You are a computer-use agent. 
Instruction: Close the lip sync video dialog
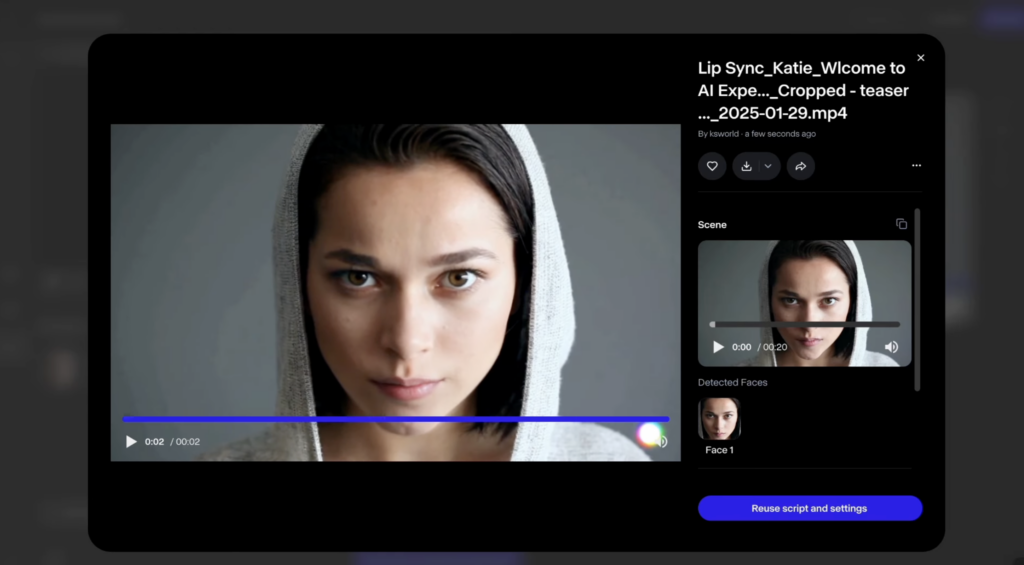(x=920, y=58)
